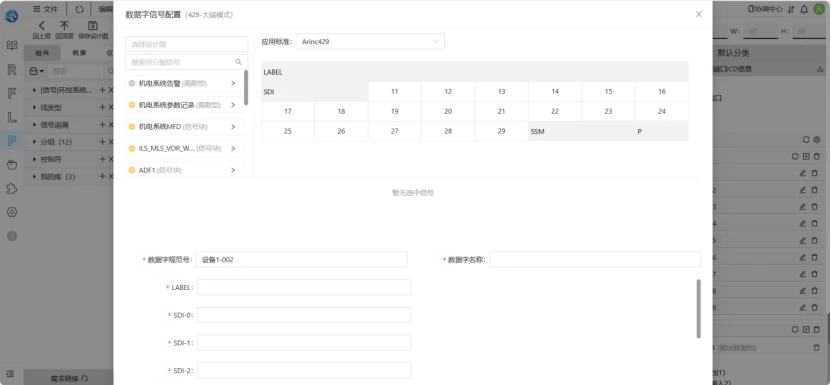Image resolution: width=831 pixels, height=385 pixels.
Task: Click the form's vertical scrollbar
Action: 699,309
